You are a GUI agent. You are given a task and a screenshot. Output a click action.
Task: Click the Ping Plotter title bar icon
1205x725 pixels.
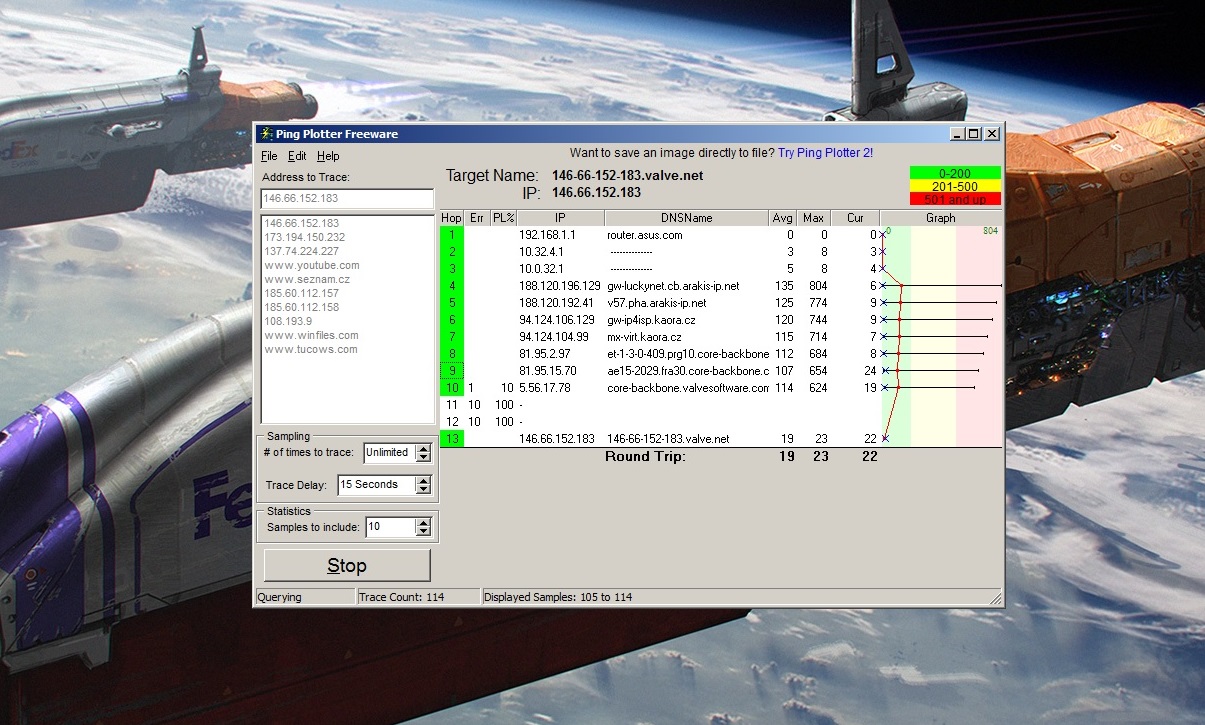tap(266, 134)
